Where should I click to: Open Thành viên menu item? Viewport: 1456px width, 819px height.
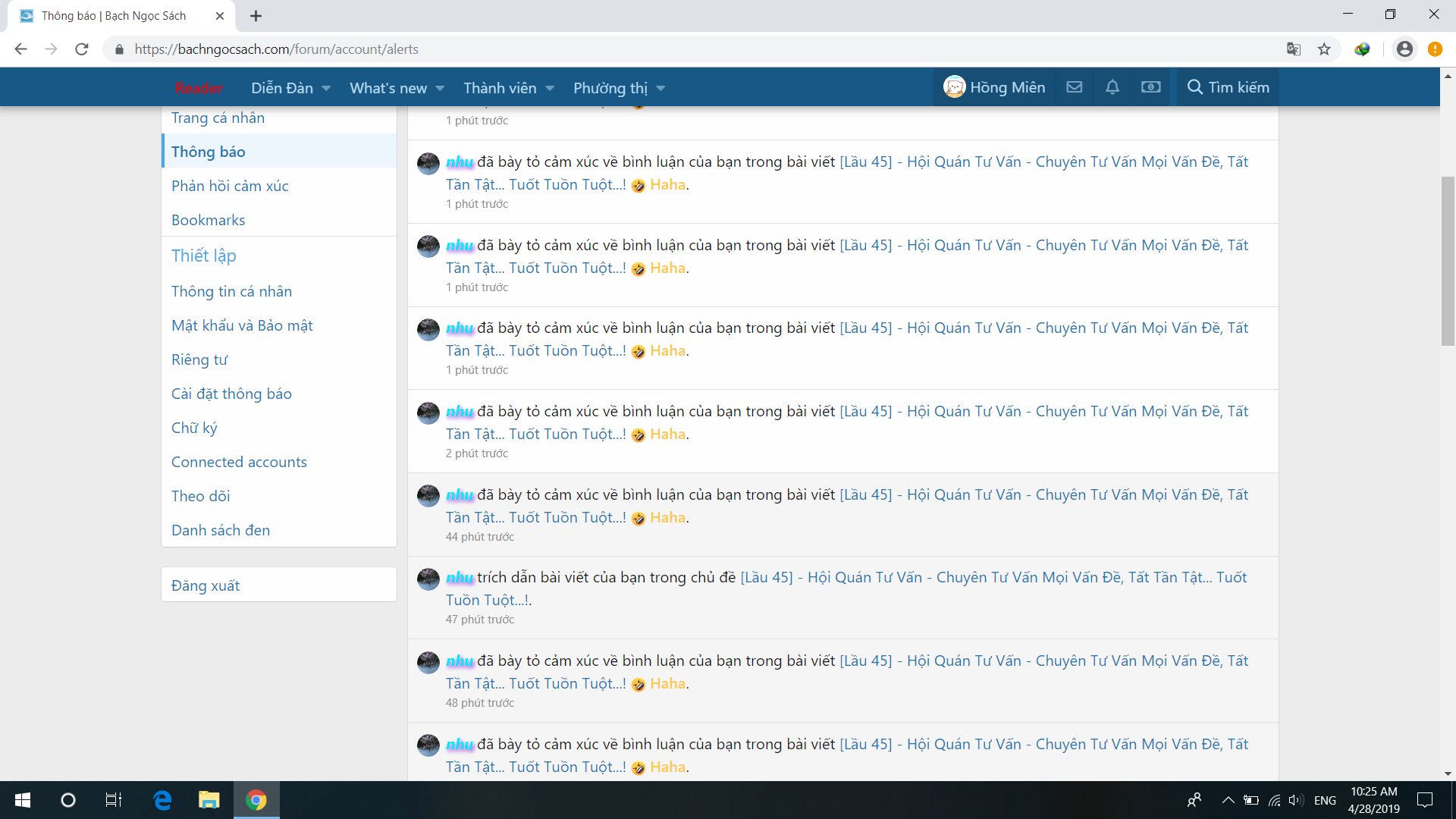(x=500, y=88)
